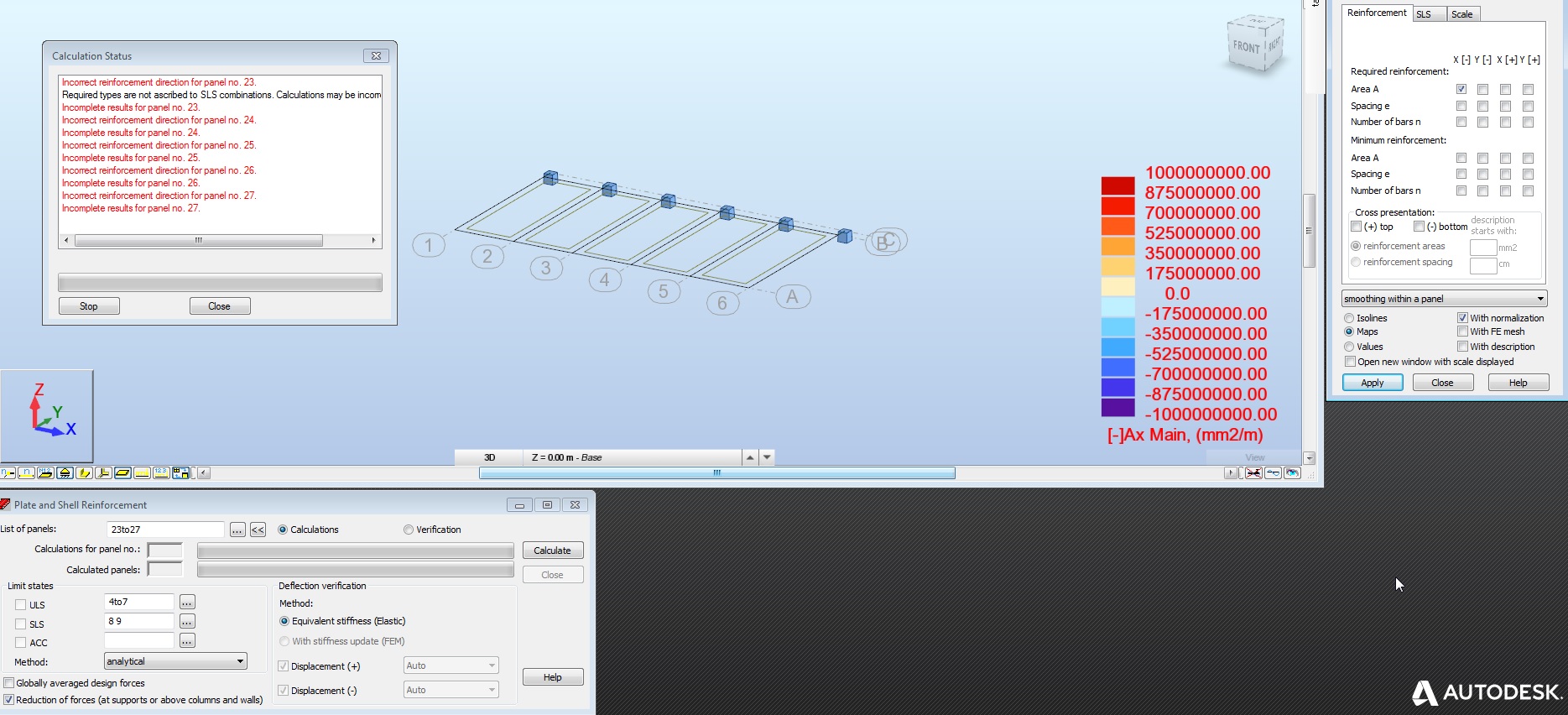Toggle Reduction of forces checkbox
This screenshot has width=1568, height=715.
(x=9, y=700)
